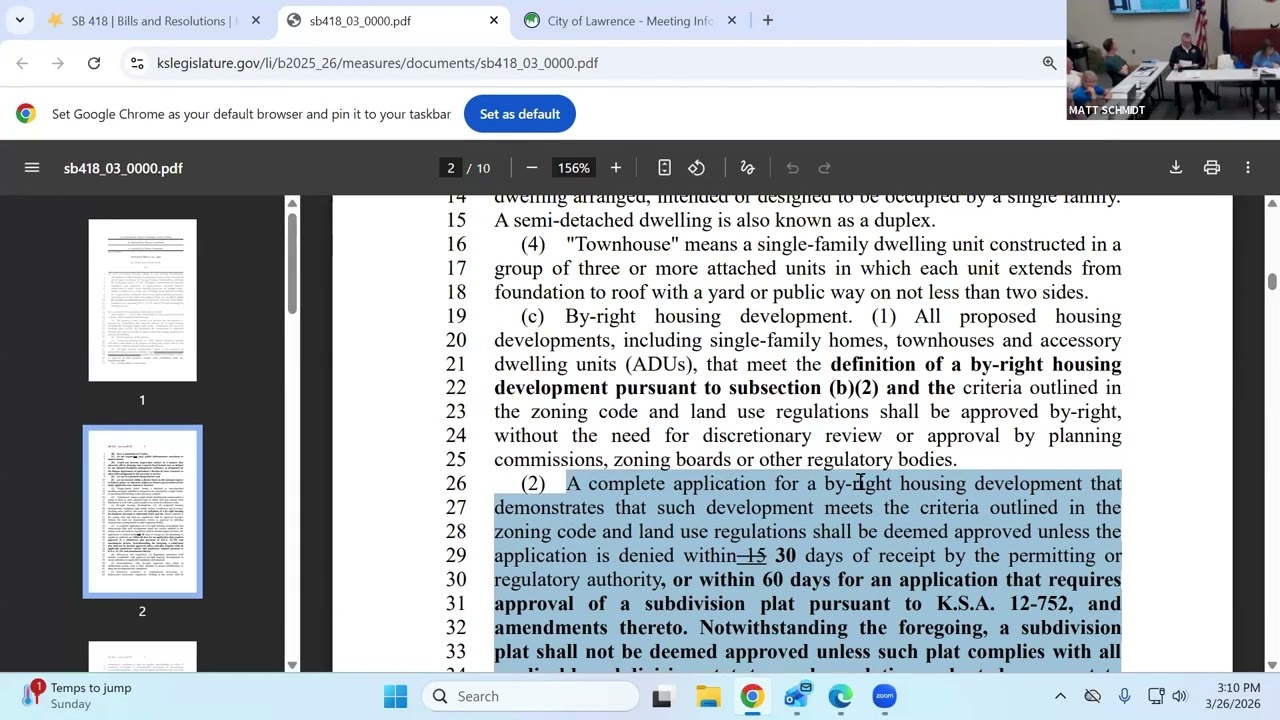
Task: Click Matt Schmidt video thumbnail
Action: [1173, 60]
